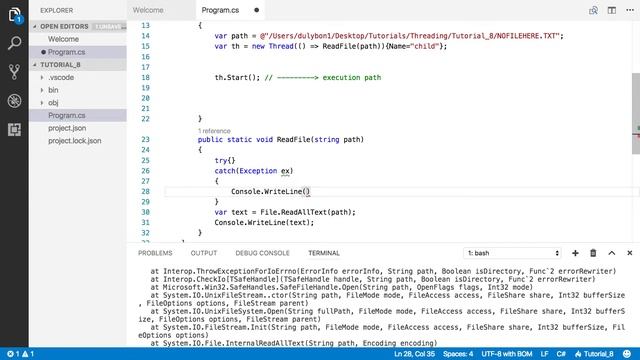Switch to the Welcome tab

tap(148, 10)
